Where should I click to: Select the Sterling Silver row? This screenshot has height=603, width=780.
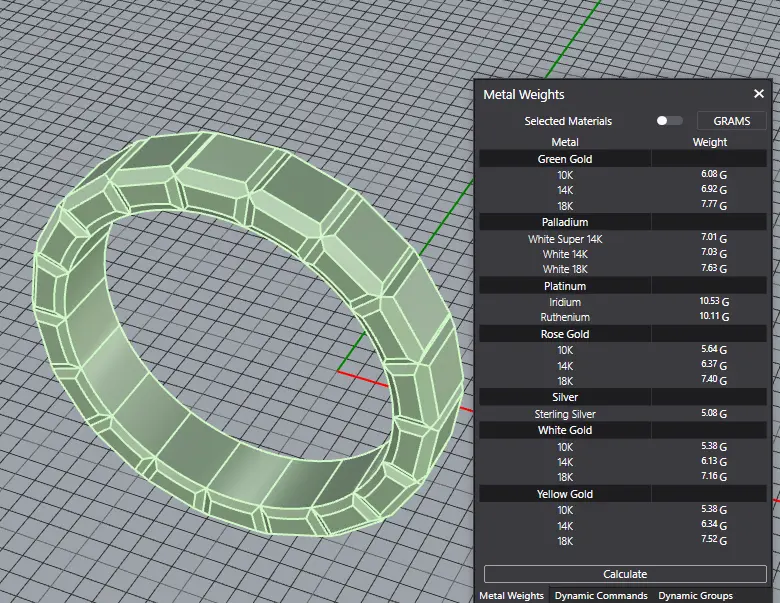pos(565,414)
